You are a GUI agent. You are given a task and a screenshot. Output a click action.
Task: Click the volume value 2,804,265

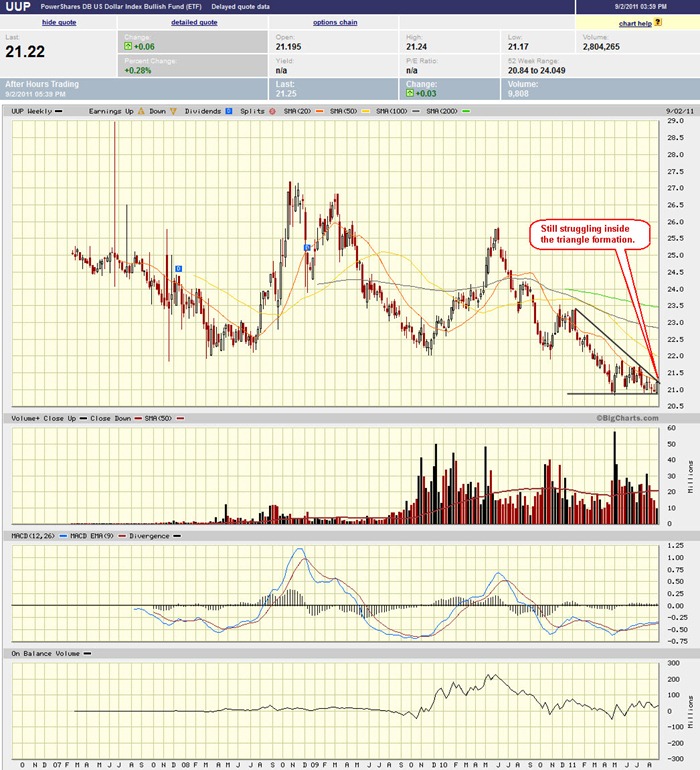tap(601, 47)
